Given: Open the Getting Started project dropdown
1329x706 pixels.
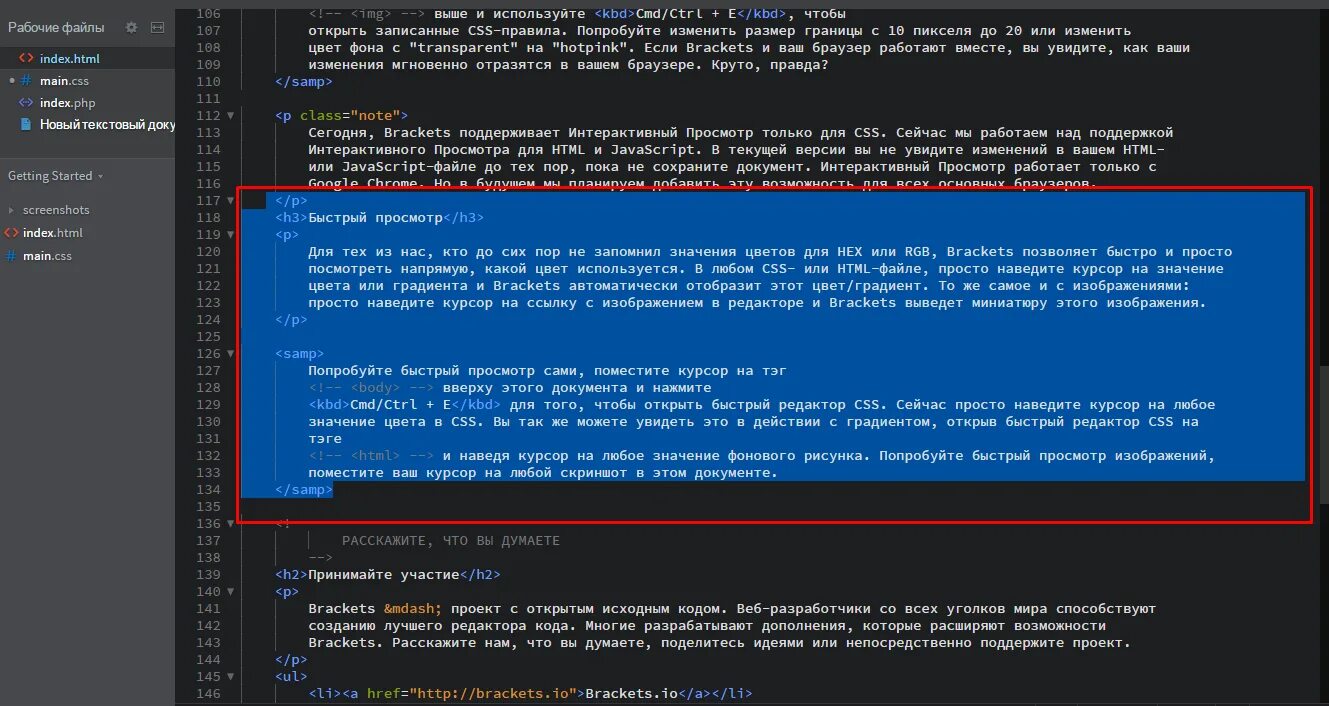Looking at the screenshot, I should tap(56, 176).
